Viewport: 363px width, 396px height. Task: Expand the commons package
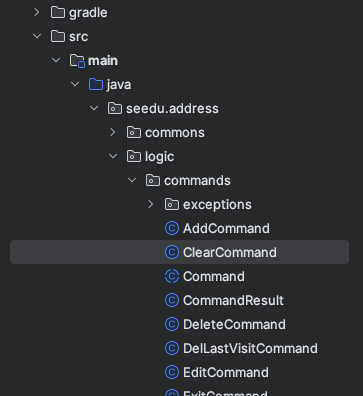(x=113, y=132)
